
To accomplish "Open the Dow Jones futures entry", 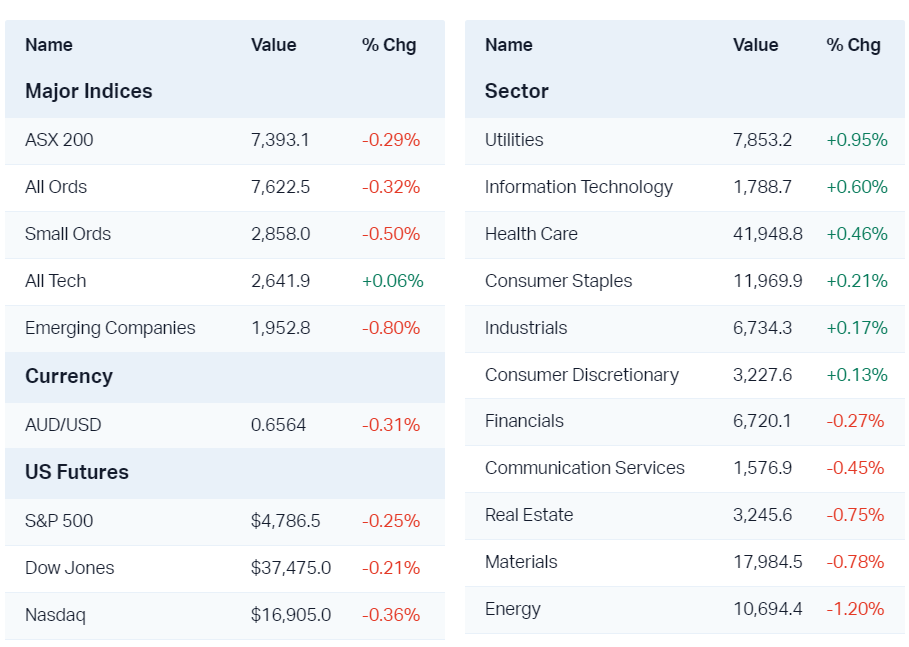I will (69, 568).
